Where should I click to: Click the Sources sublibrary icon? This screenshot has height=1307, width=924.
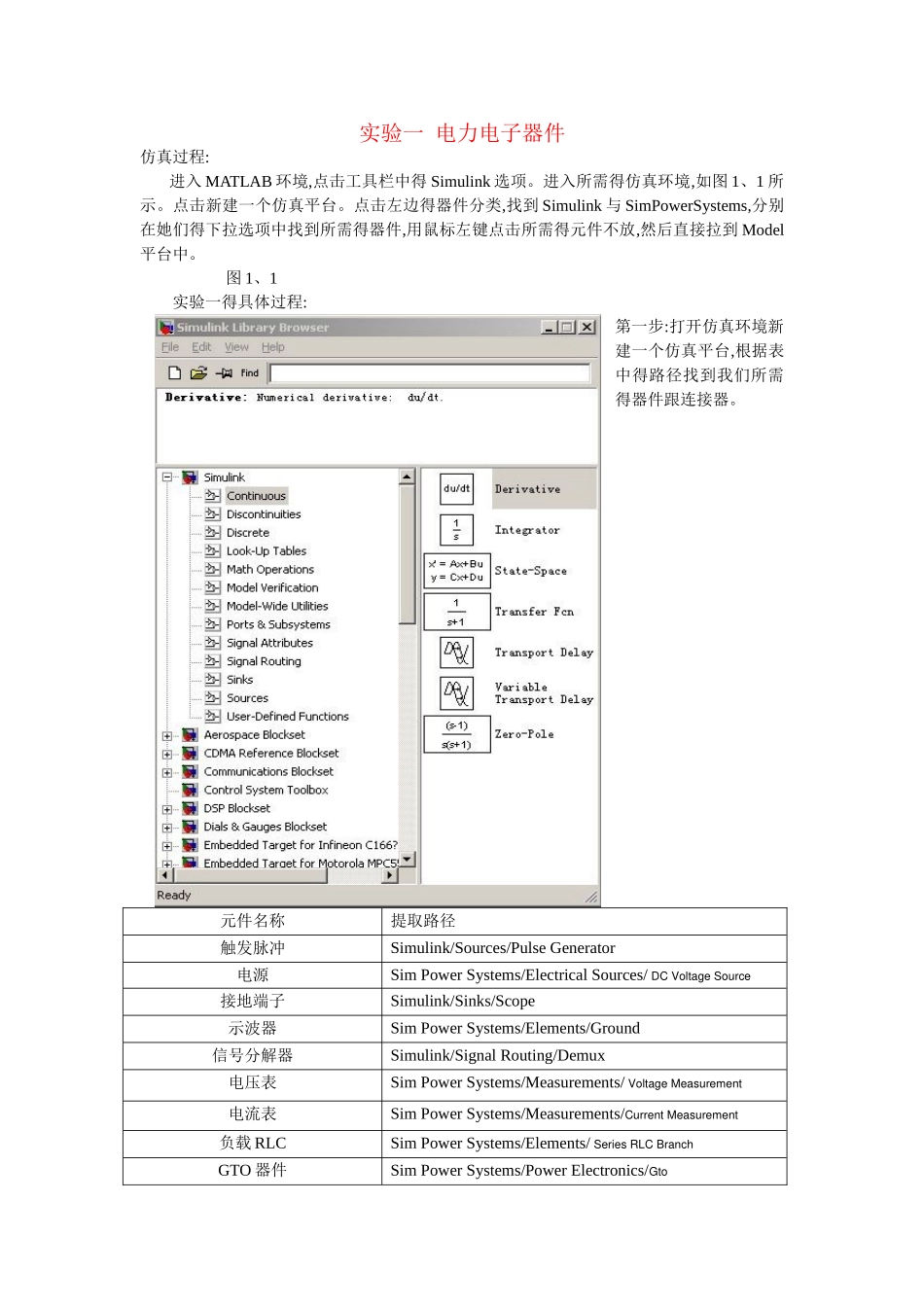coord(212,698)
